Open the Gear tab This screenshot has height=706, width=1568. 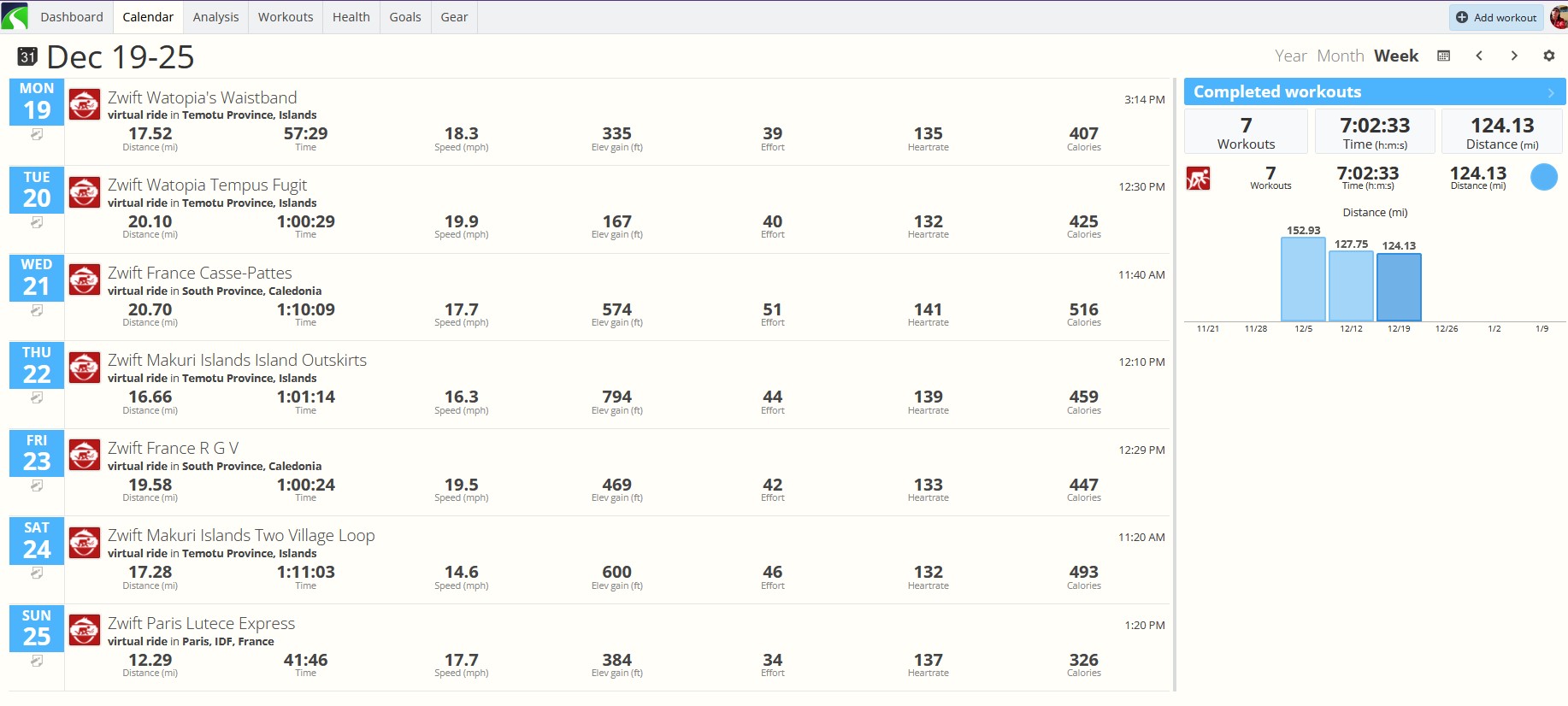point(454,17)
